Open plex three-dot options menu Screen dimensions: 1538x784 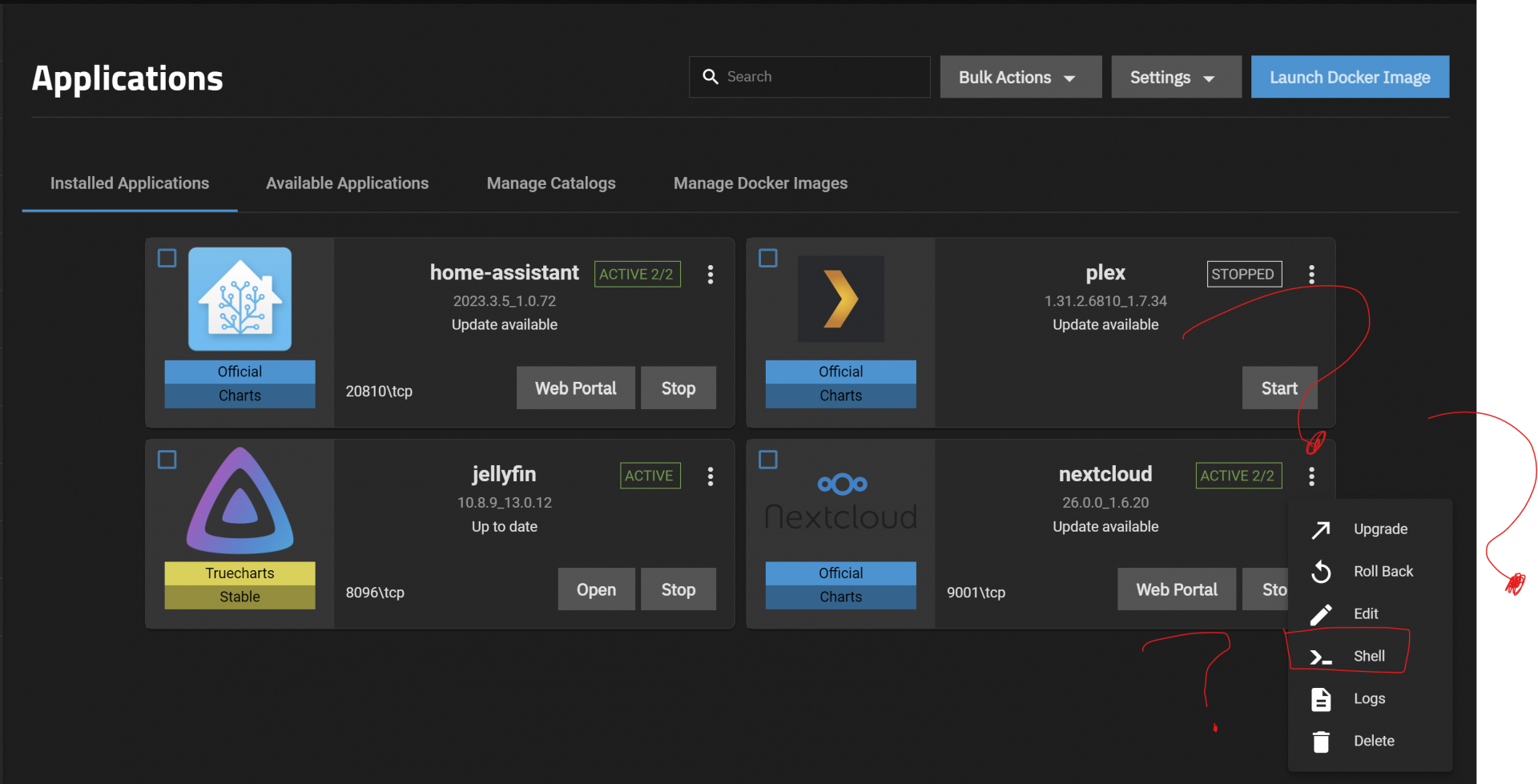[1311, 275]
